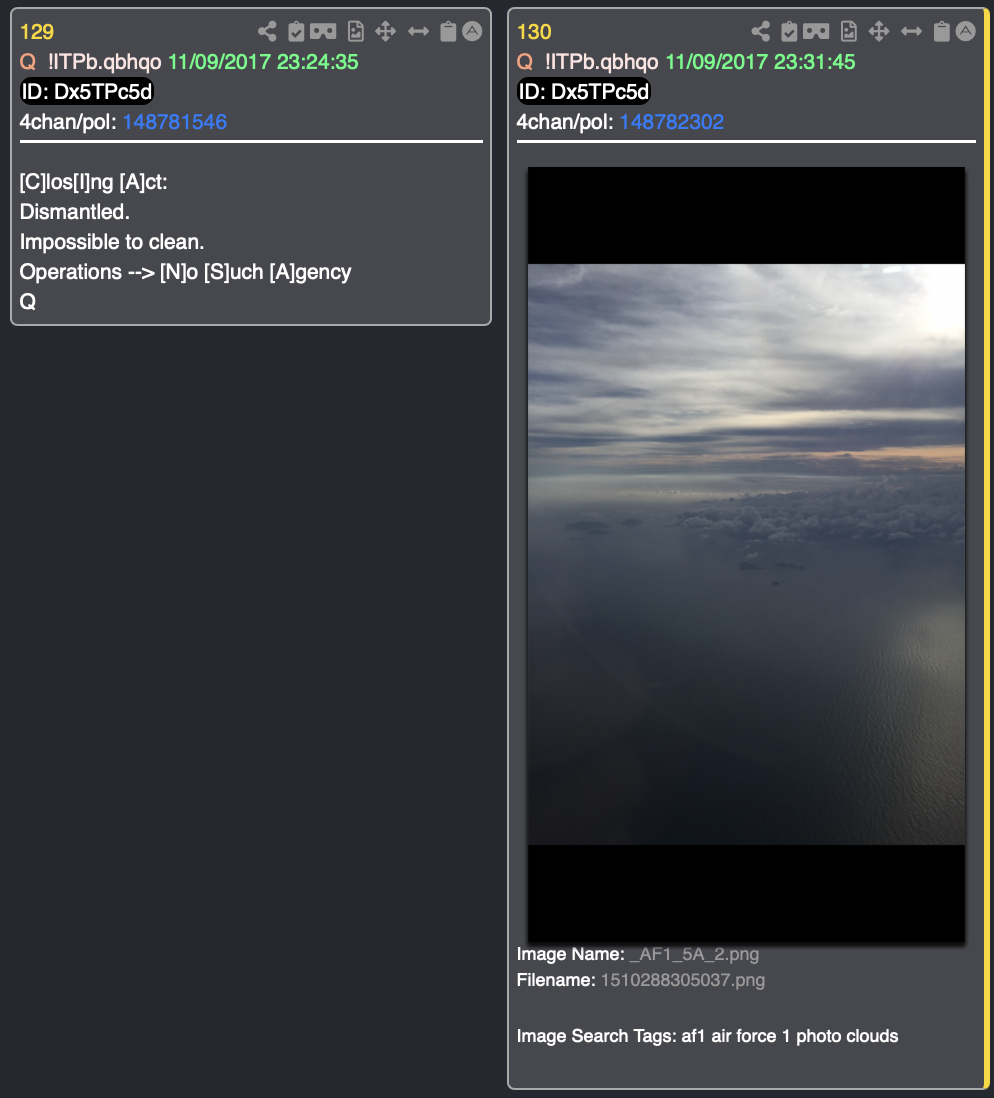Click plain clipboard icon on post 130
Screen dimensions: 994x1098
click(x=941, y=32)
